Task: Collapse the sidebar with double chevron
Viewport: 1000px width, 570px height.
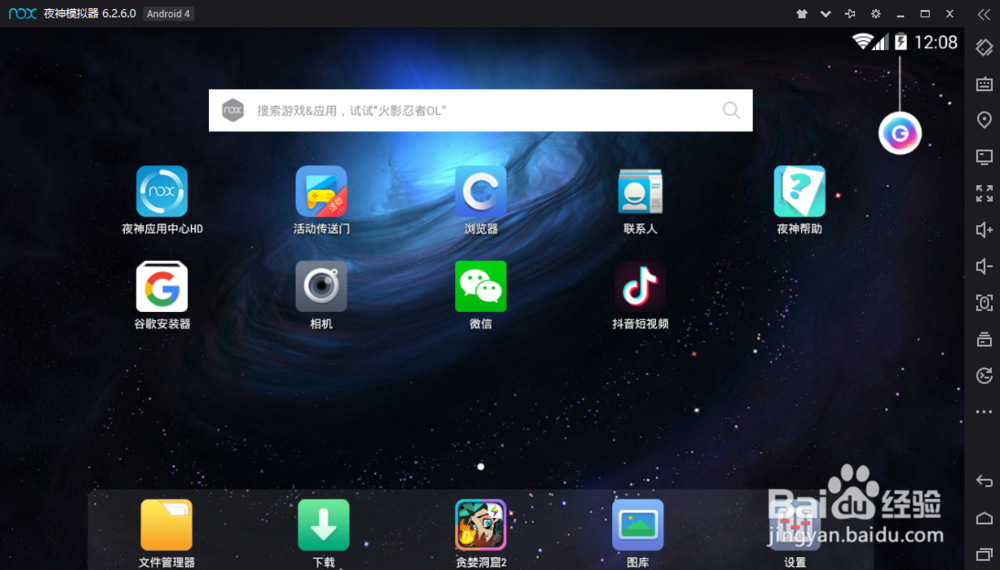Action: [x=984, y=14]
